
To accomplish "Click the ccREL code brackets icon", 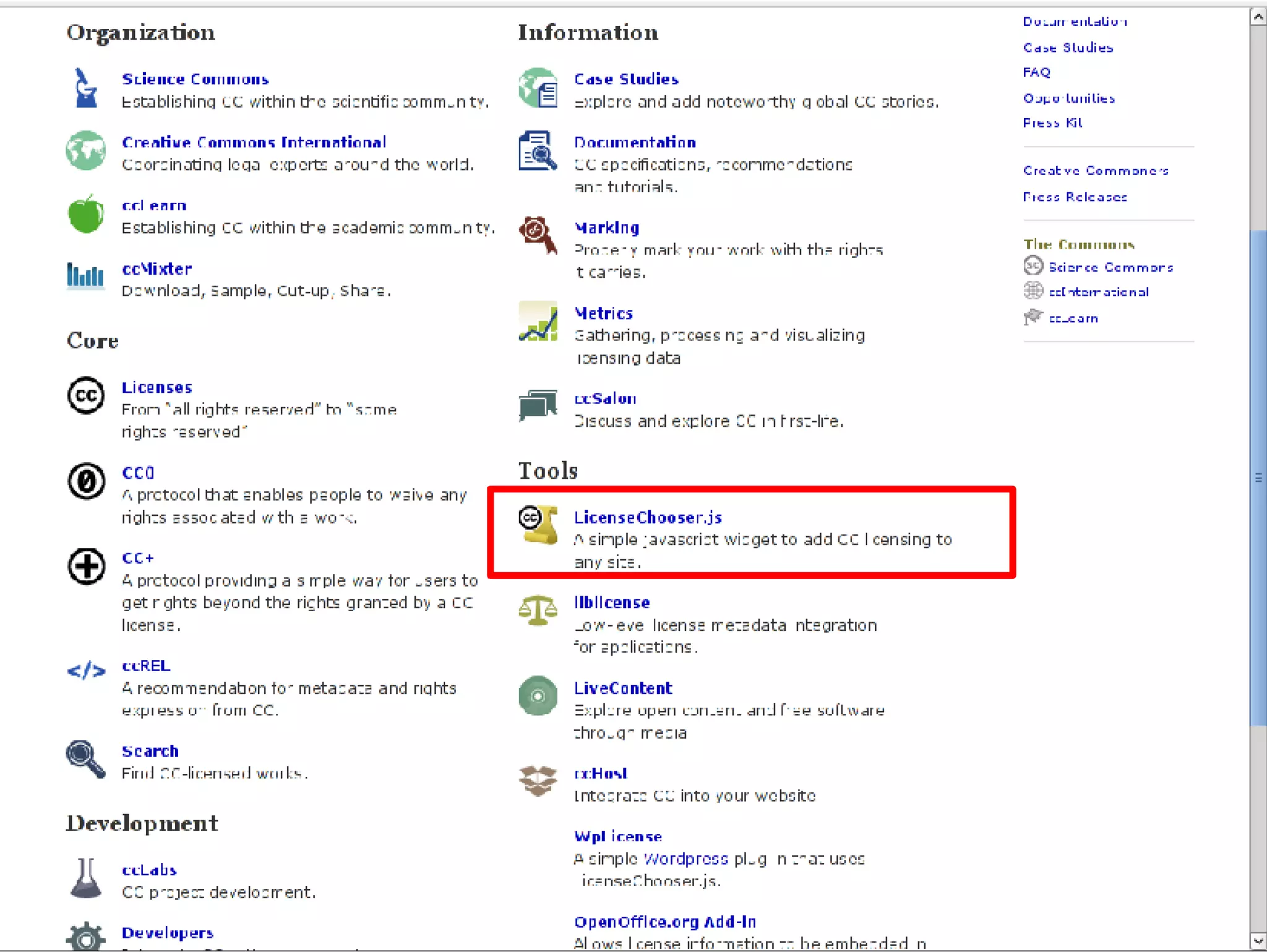I will [x=86, y=671].
